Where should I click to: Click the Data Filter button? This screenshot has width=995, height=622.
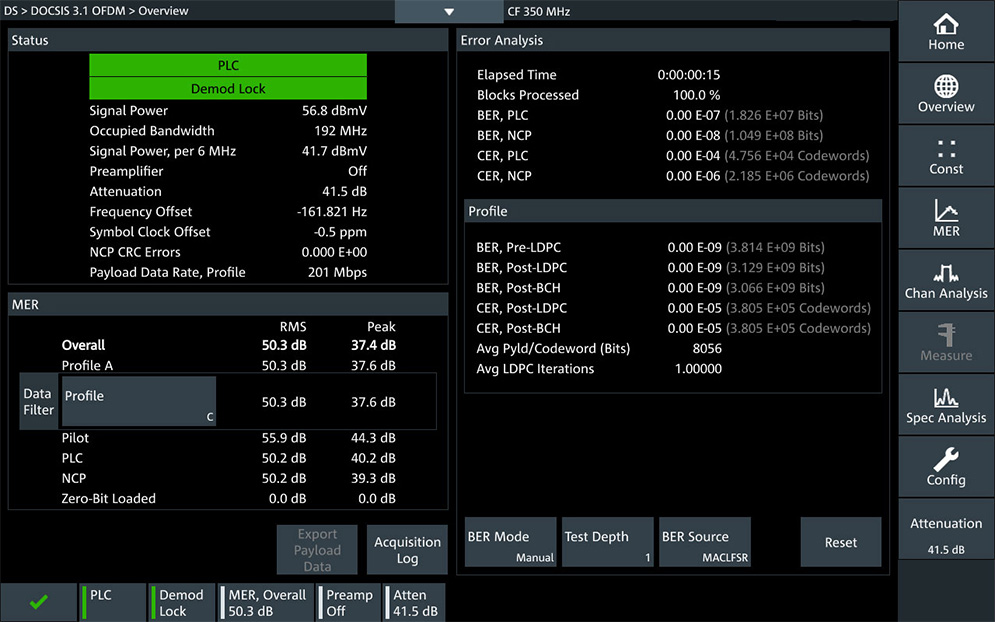click(x=38, y=401)
